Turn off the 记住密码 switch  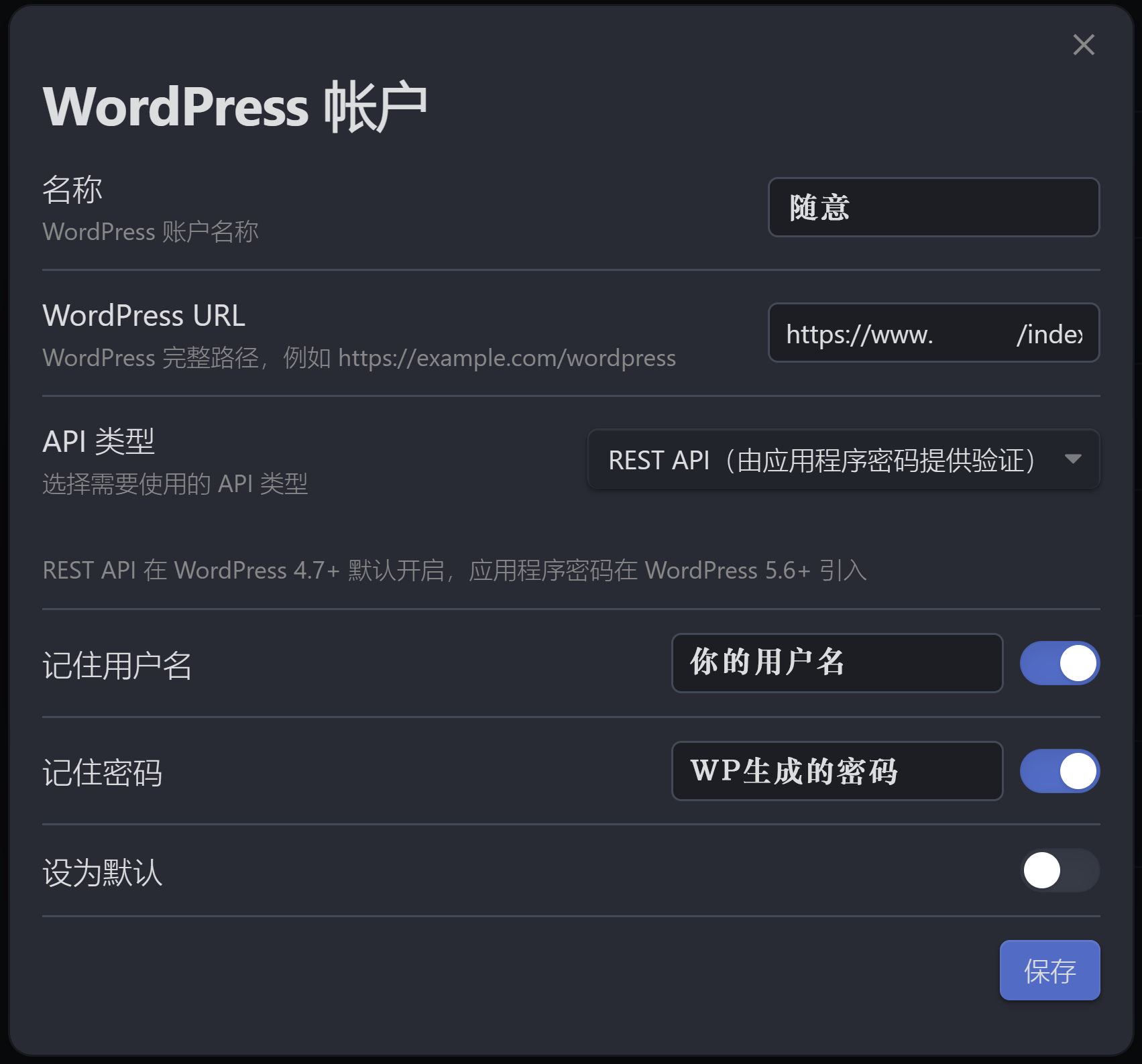(x=1060, y=771)
